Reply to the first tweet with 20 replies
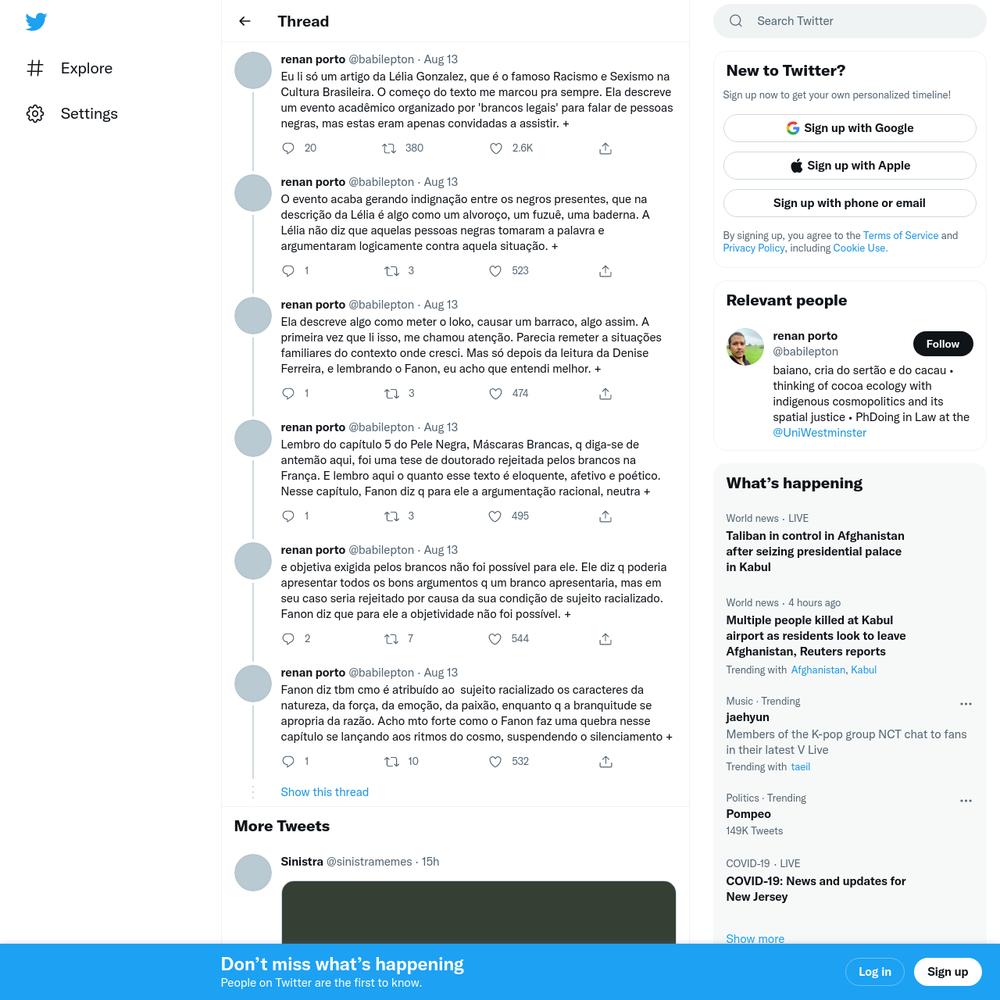Viewport: 1000px width, 1000px height. pos(288,148)
